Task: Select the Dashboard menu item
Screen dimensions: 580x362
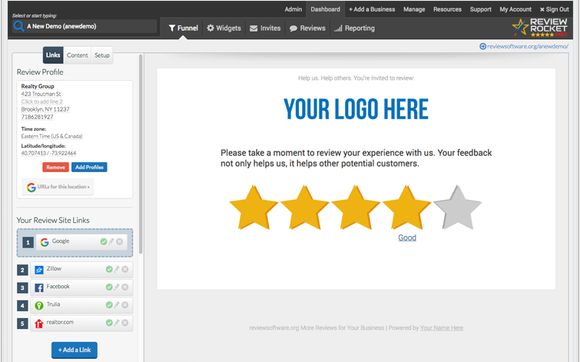Action: point(325,9)
